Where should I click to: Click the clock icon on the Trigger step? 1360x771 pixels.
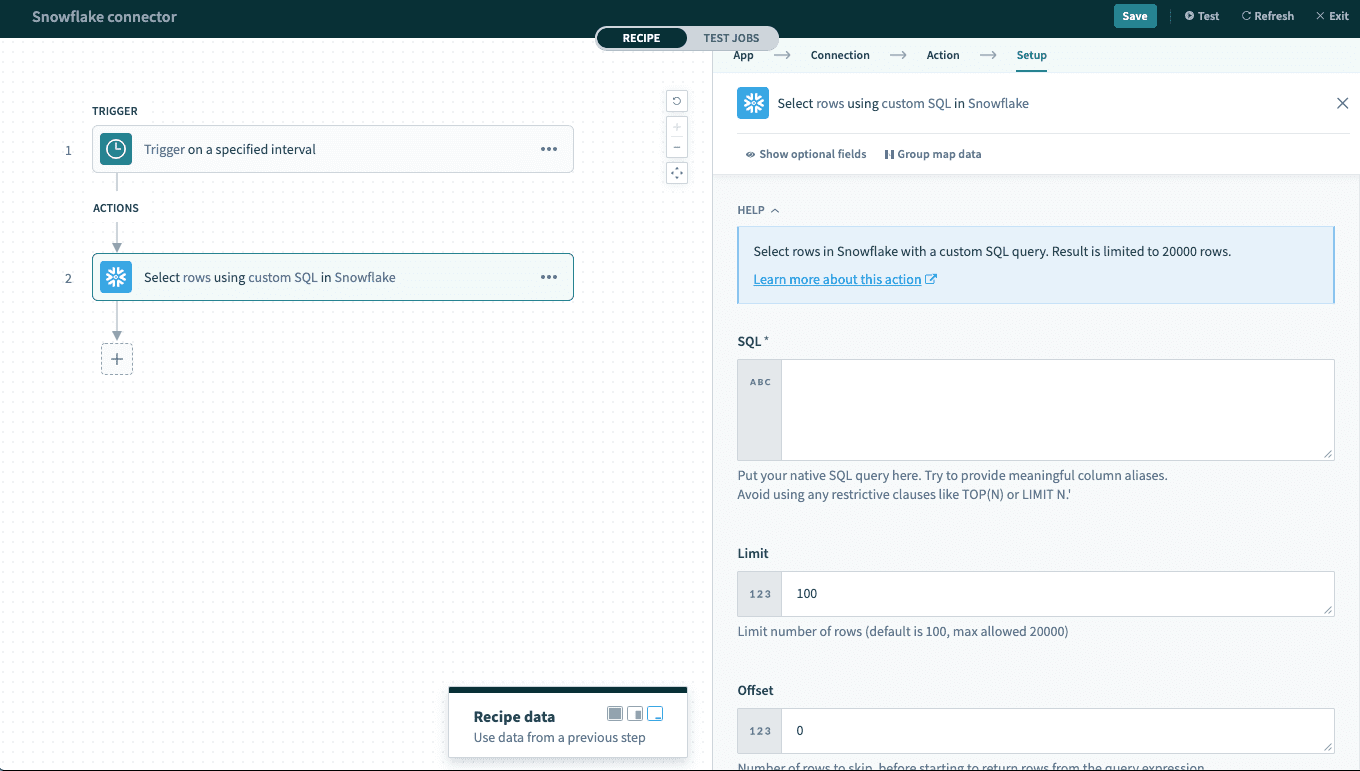click(116, 149)
